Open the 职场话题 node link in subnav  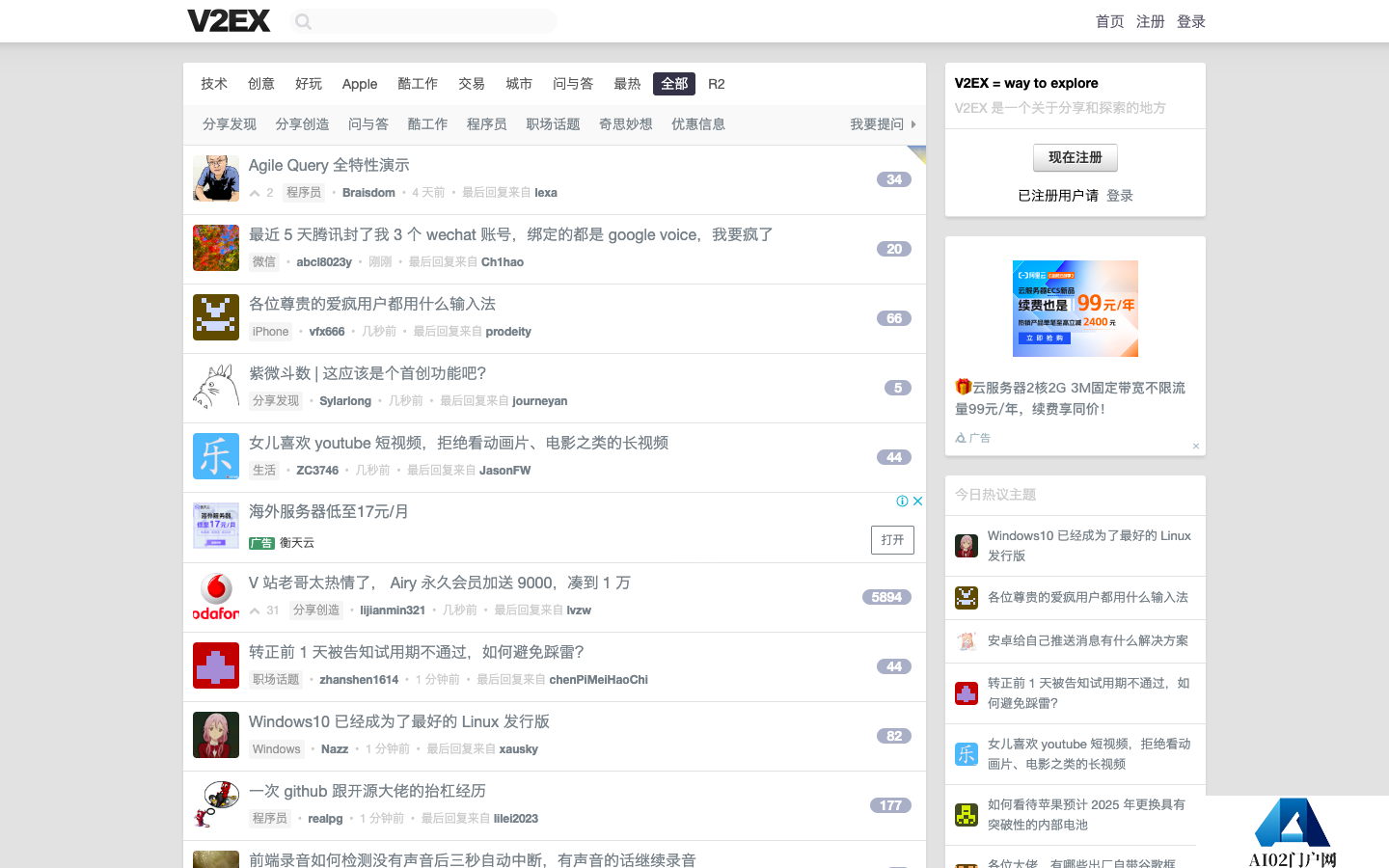pos(553,124)
